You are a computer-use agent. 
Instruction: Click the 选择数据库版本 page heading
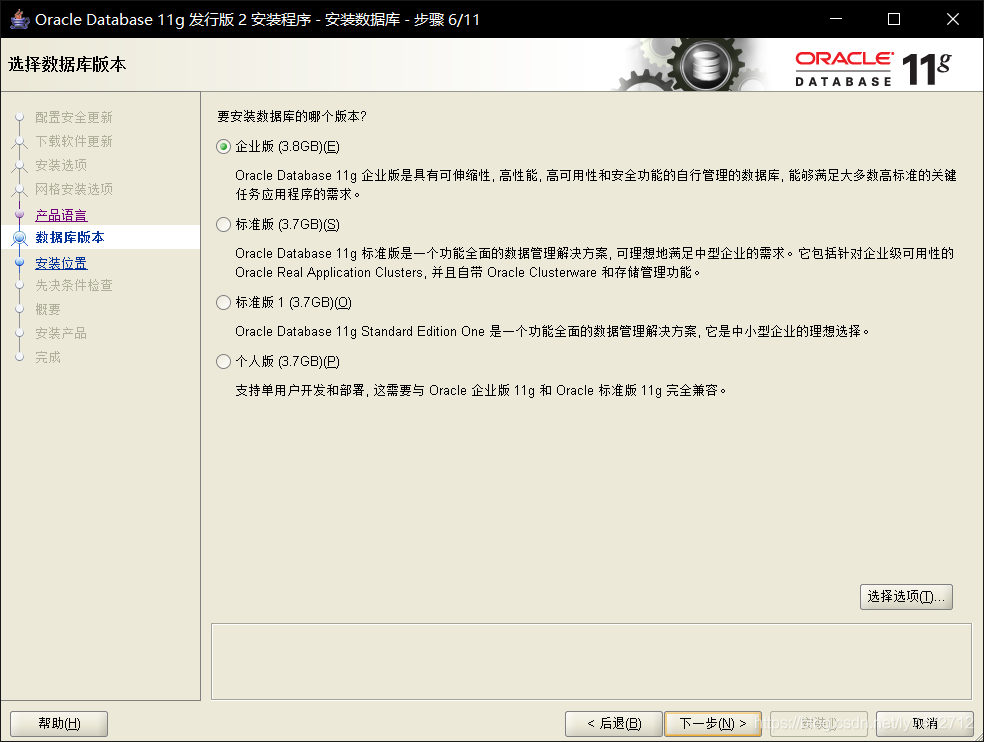pyautogui.click(x=67, y=65)
